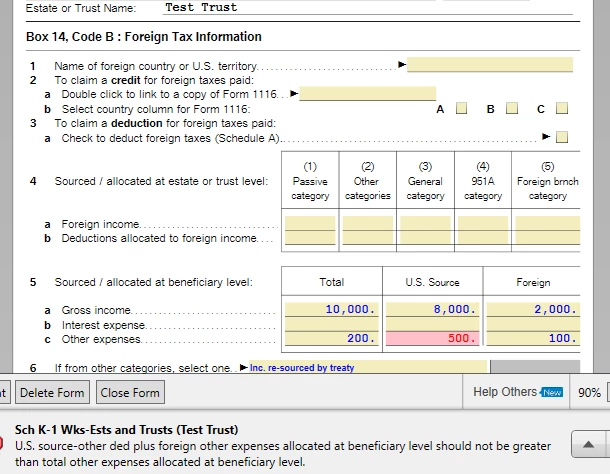Viewport: 610px width, 474px height.
Task: Click Deductions allocated Passive category field
Action: pyautogui.click(x=310, y=238)
